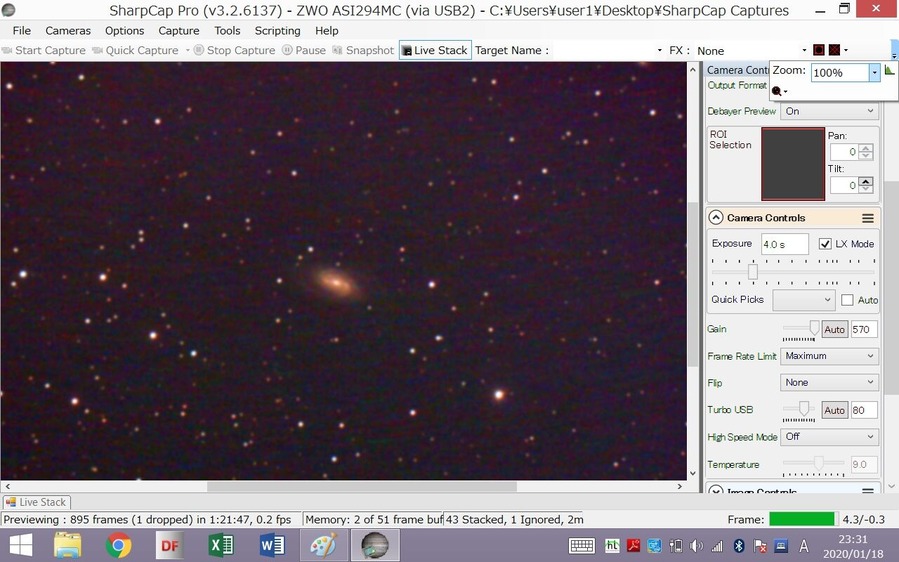Click the ROI Selection preview box

793,164
